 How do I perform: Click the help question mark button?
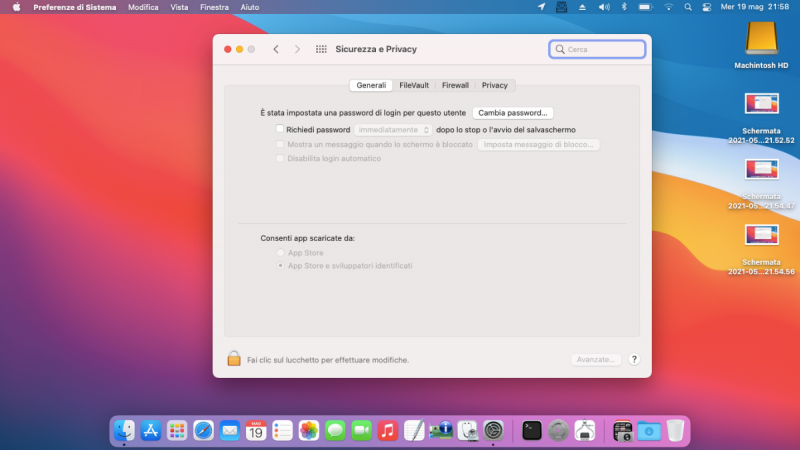(x=634, y=359)
